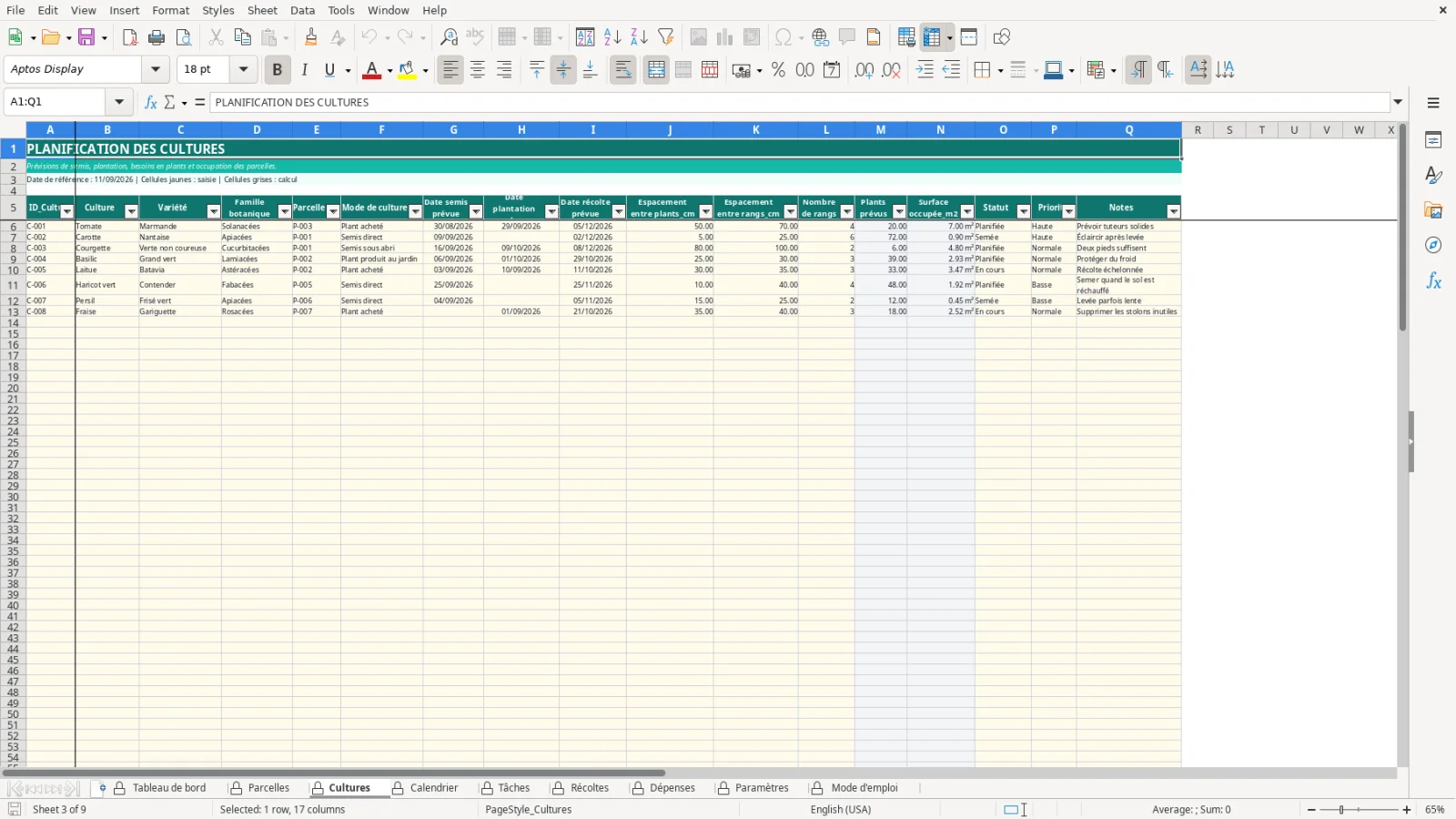
Task: Center cell content vertically
Action: click(563, 70)
